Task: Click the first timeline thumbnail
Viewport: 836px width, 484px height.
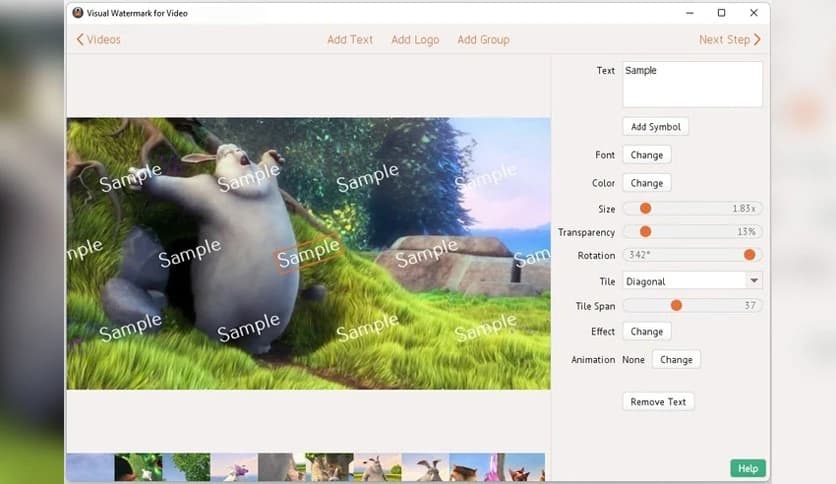Action: [x=90, y=467]
